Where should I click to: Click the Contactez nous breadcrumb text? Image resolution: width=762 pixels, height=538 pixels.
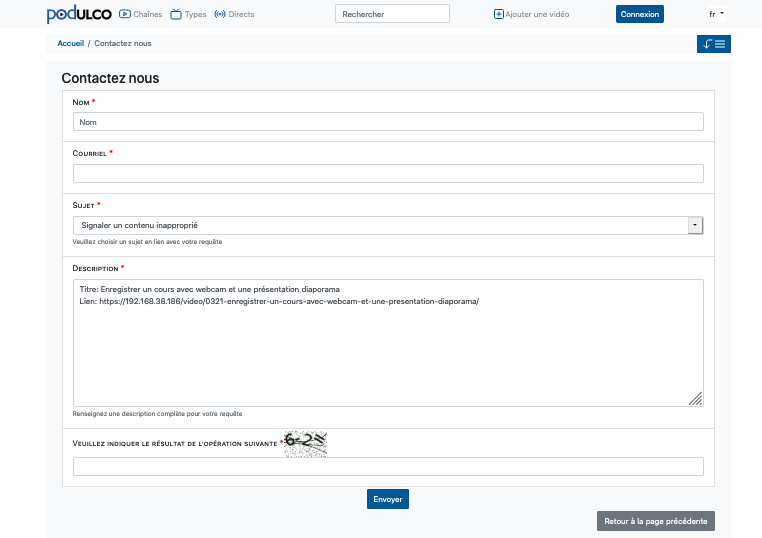tap(123, 43)
